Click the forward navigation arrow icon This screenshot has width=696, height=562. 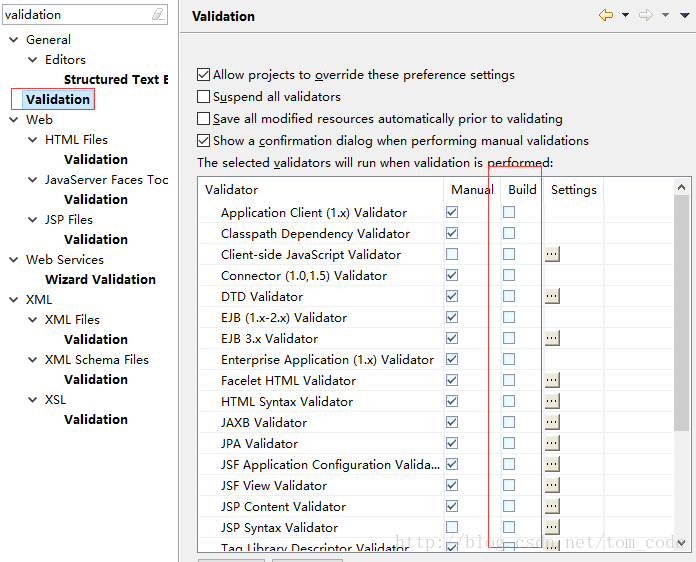pos(646,15)
